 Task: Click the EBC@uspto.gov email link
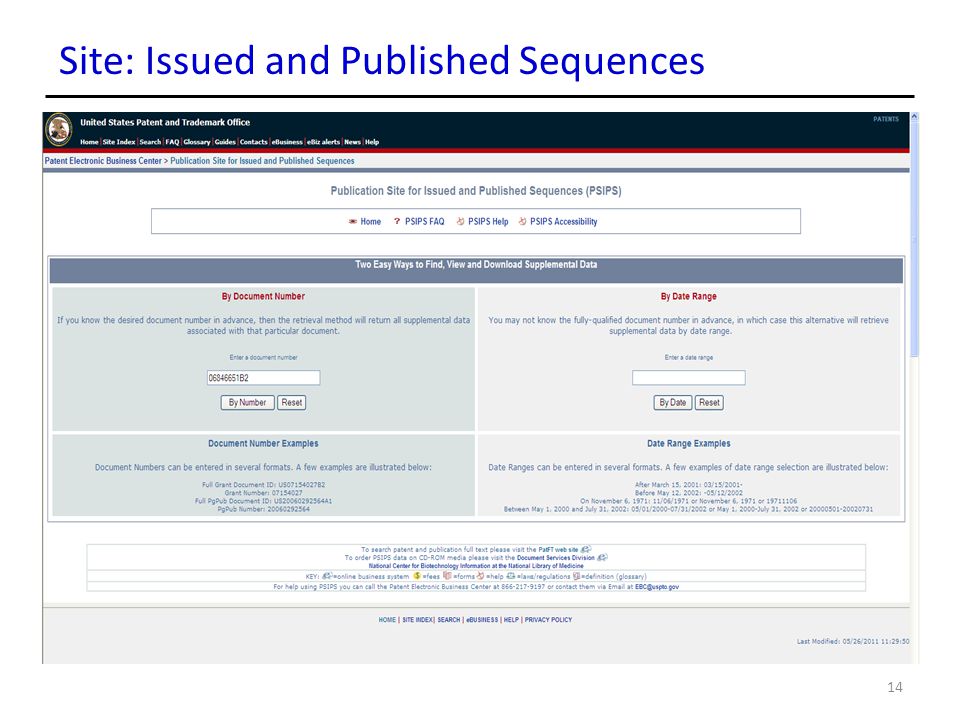tap(656, 587)
